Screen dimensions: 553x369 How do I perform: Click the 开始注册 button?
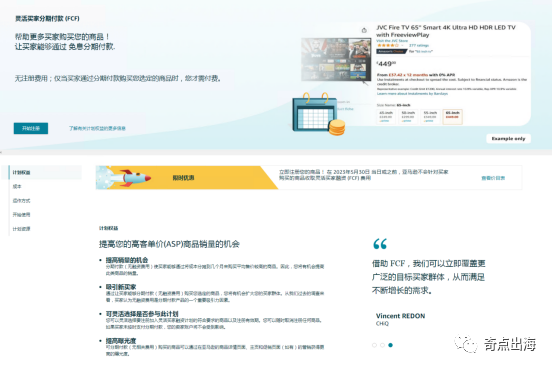pos(31,128)
